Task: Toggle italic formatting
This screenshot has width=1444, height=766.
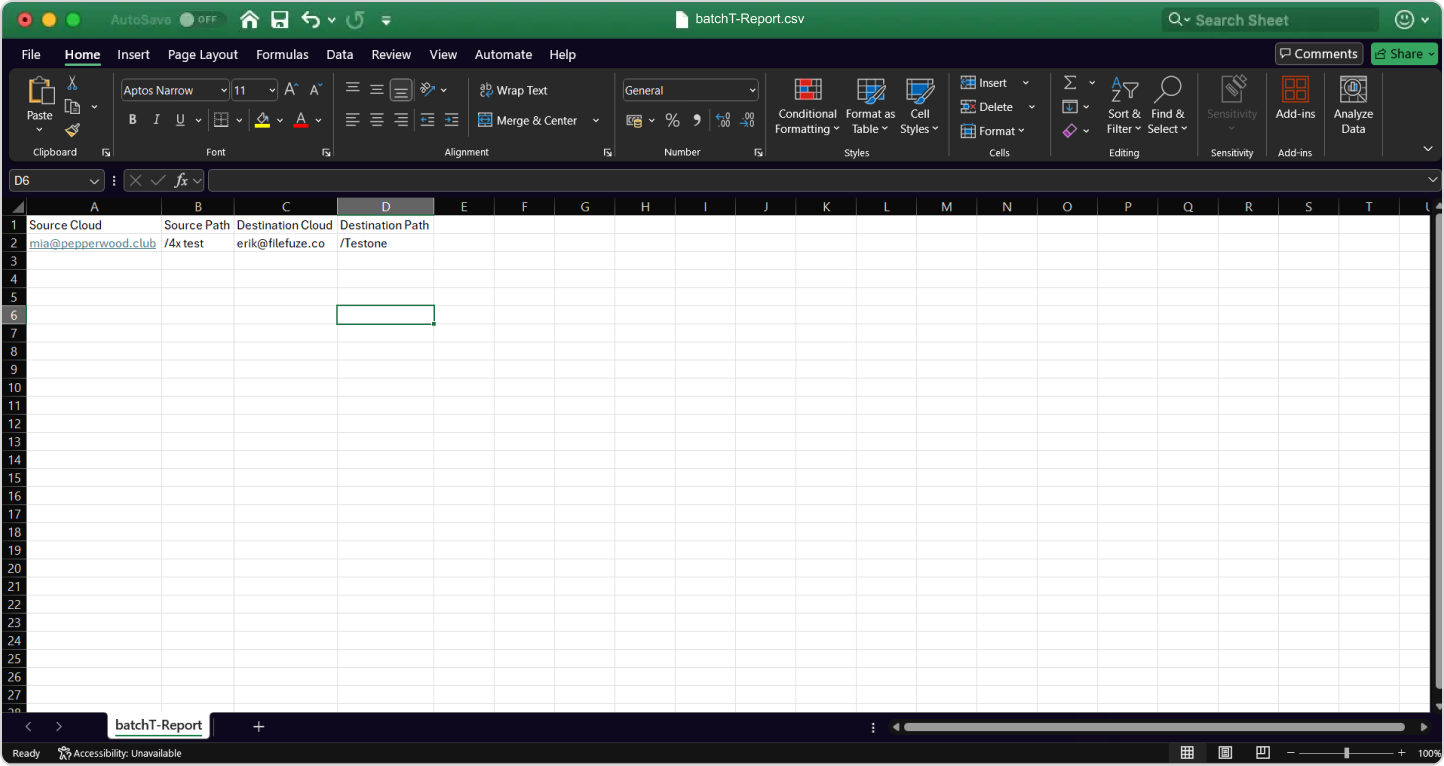Action: 156,120
